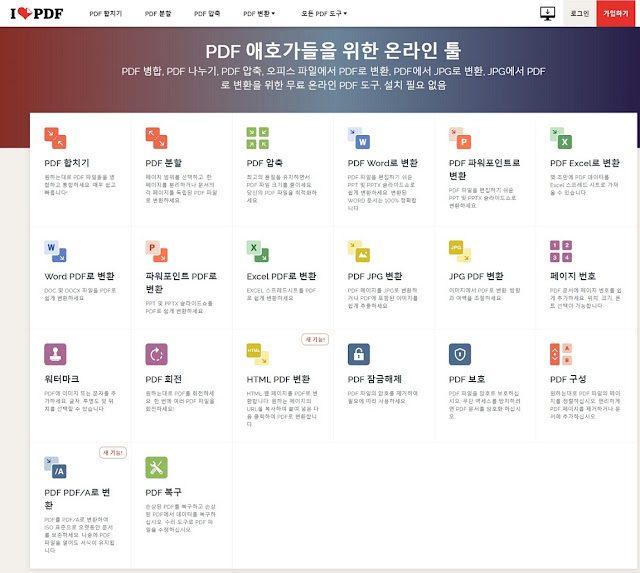Click the PDF 보호 shield icon
Screen dimensions: 640x573
460,354
